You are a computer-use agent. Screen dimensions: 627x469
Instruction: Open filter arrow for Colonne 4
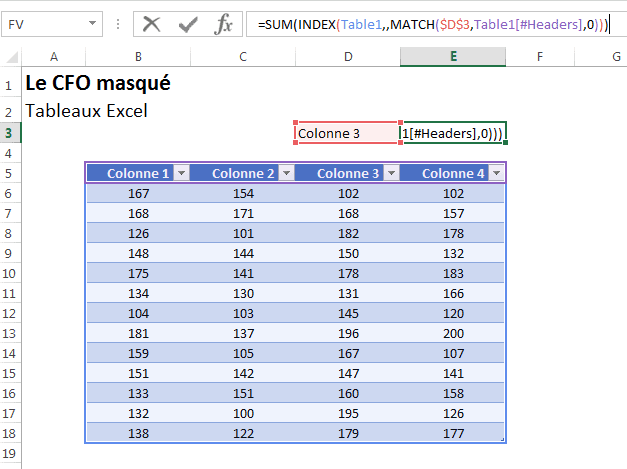496,174
